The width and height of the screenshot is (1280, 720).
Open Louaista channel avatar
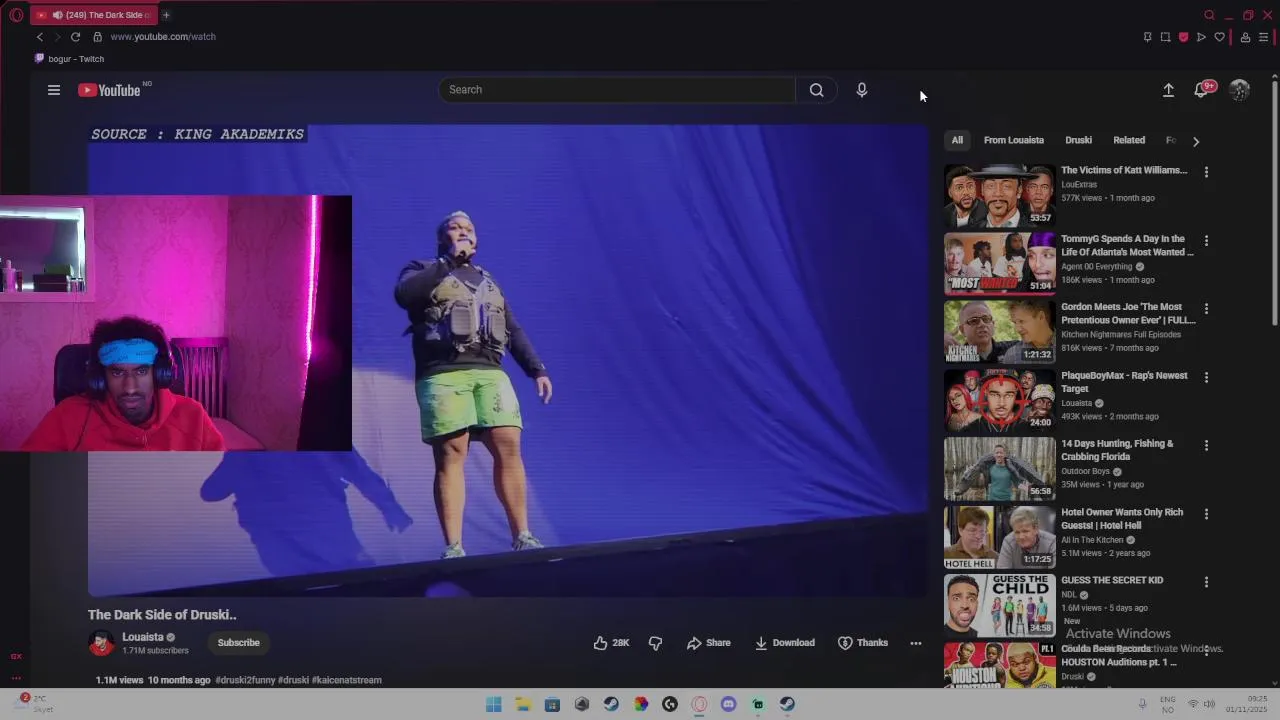click(x=101, y=643)
